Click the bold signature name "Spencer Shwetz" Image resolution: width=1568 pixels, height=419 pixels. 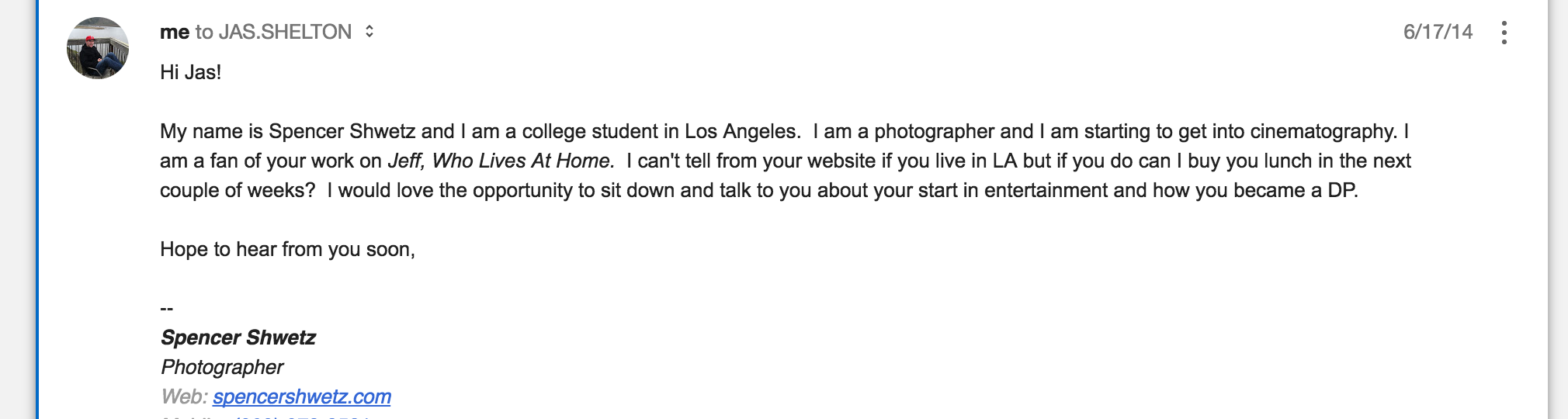pos(238,338)
